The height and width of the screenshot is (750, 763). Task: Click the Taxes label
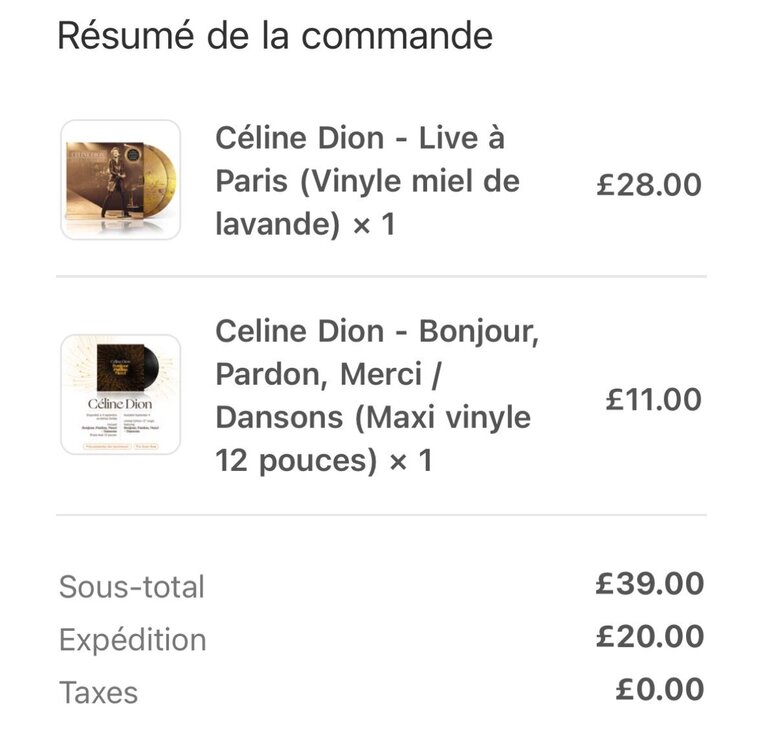tap(98, 693)
